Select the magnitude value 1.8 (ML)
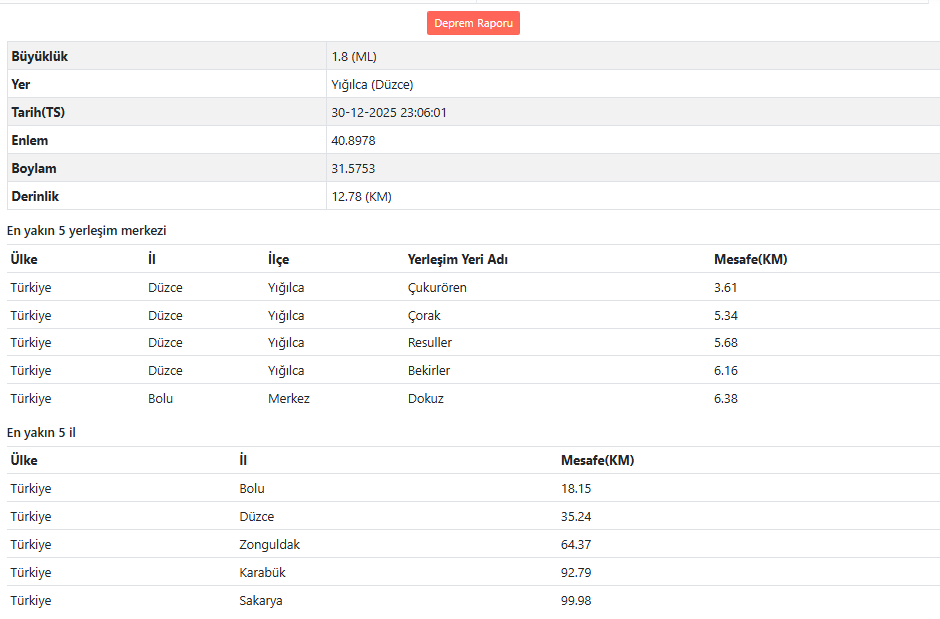The image size is (940, 619). pyautogui.click(x=354, y=57)
